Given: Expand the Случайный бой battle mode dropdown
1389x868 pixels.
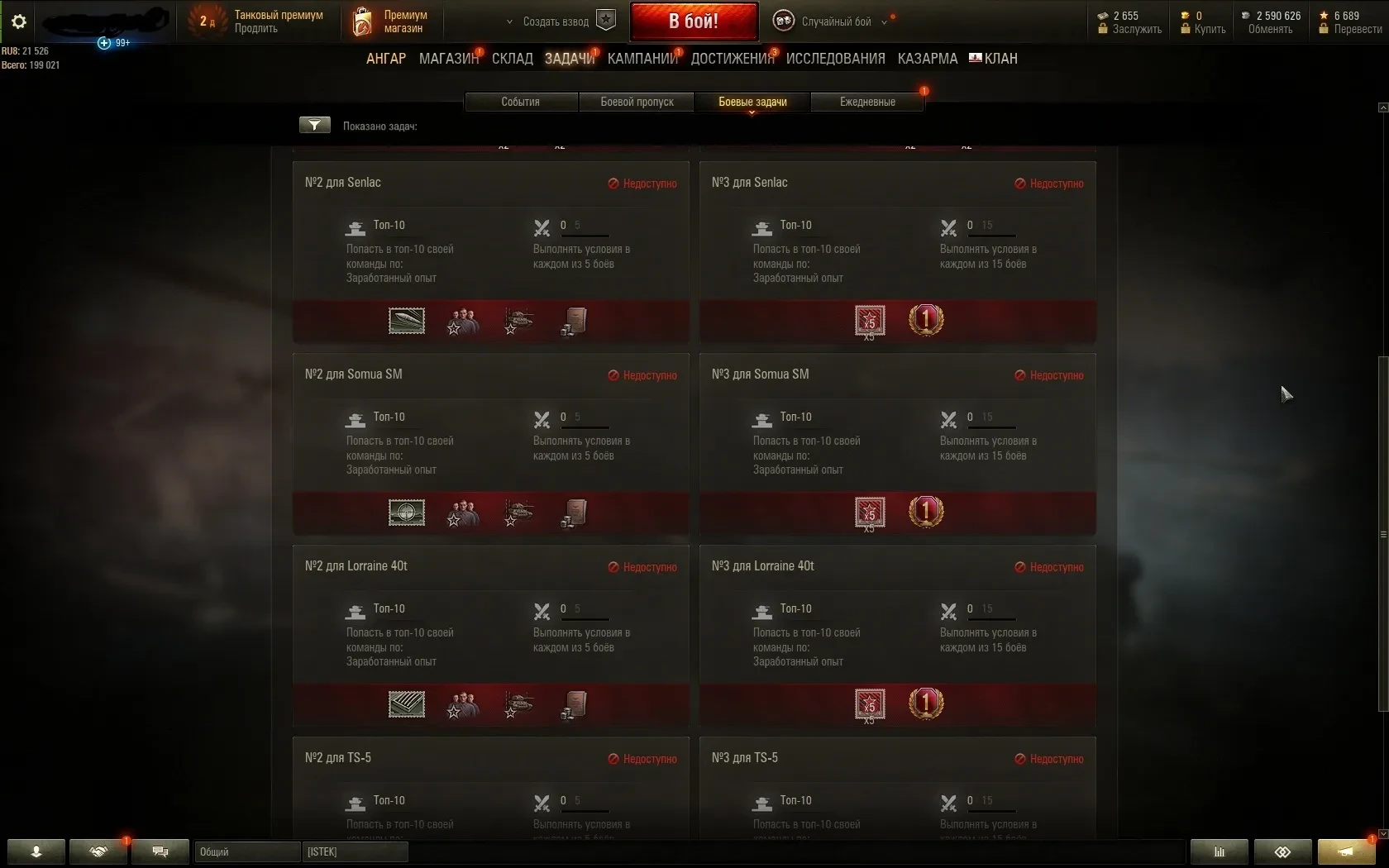Looking at the screenshot, I should coord(885,22).
